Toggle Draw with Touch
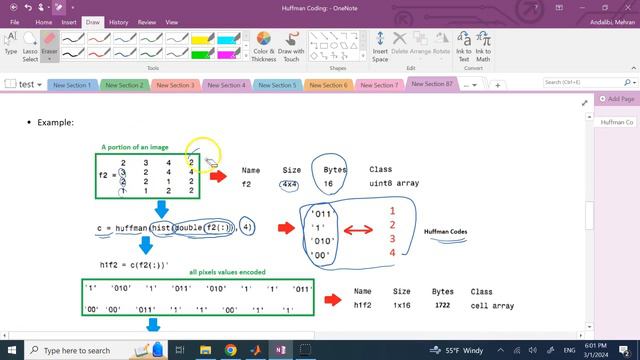The width and height of the screenshot is (640, 360). tap(291, 47)
